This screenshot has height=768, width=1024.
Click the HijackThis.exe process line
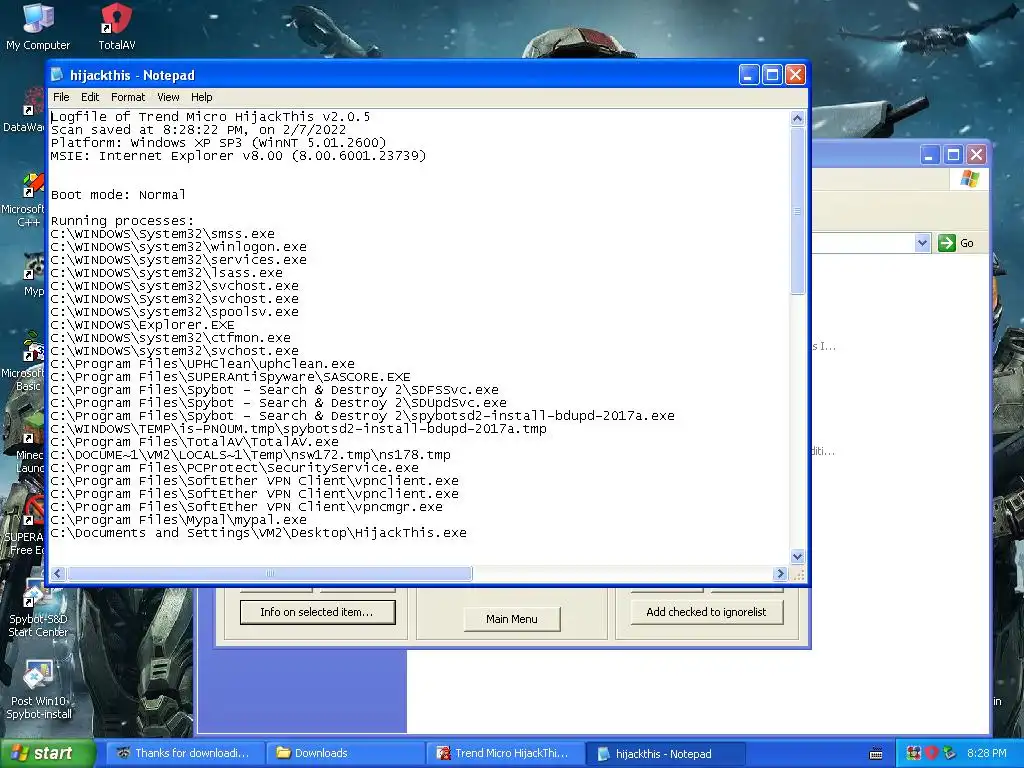(x=259, y=533)
